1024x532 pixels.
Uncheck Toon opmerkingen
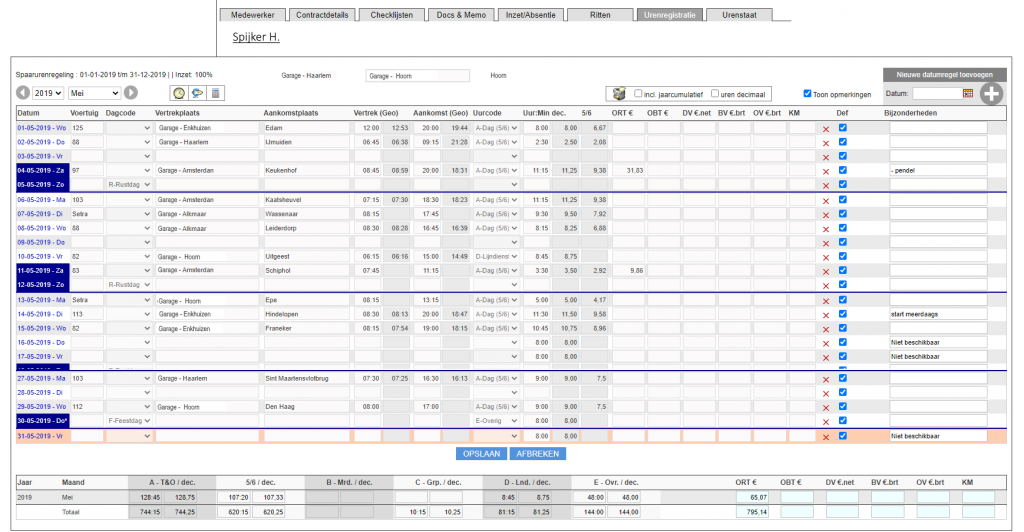807,93
